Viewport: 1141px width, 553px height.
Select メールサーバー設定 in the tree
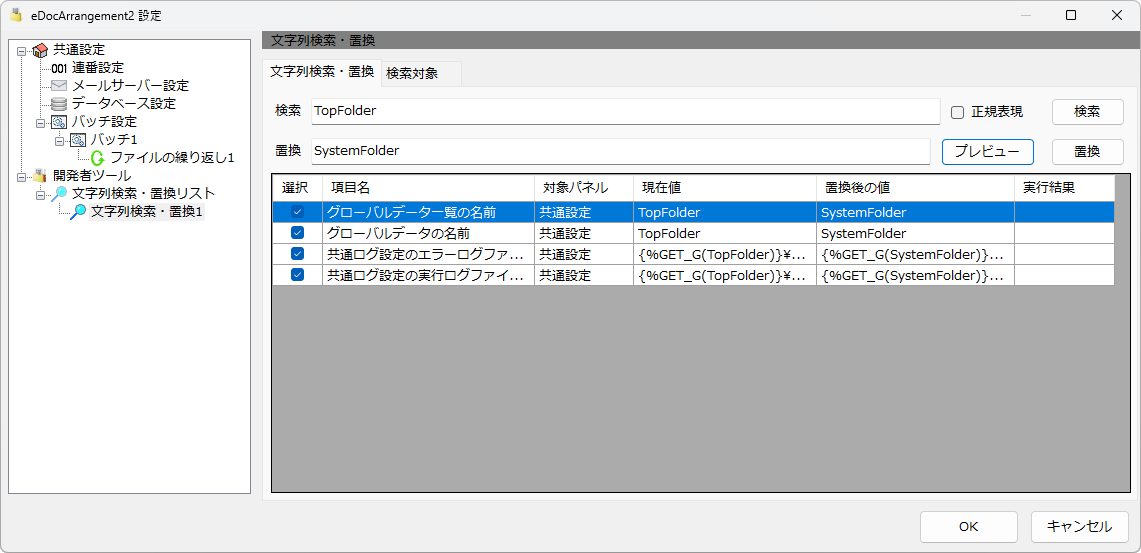130,86
